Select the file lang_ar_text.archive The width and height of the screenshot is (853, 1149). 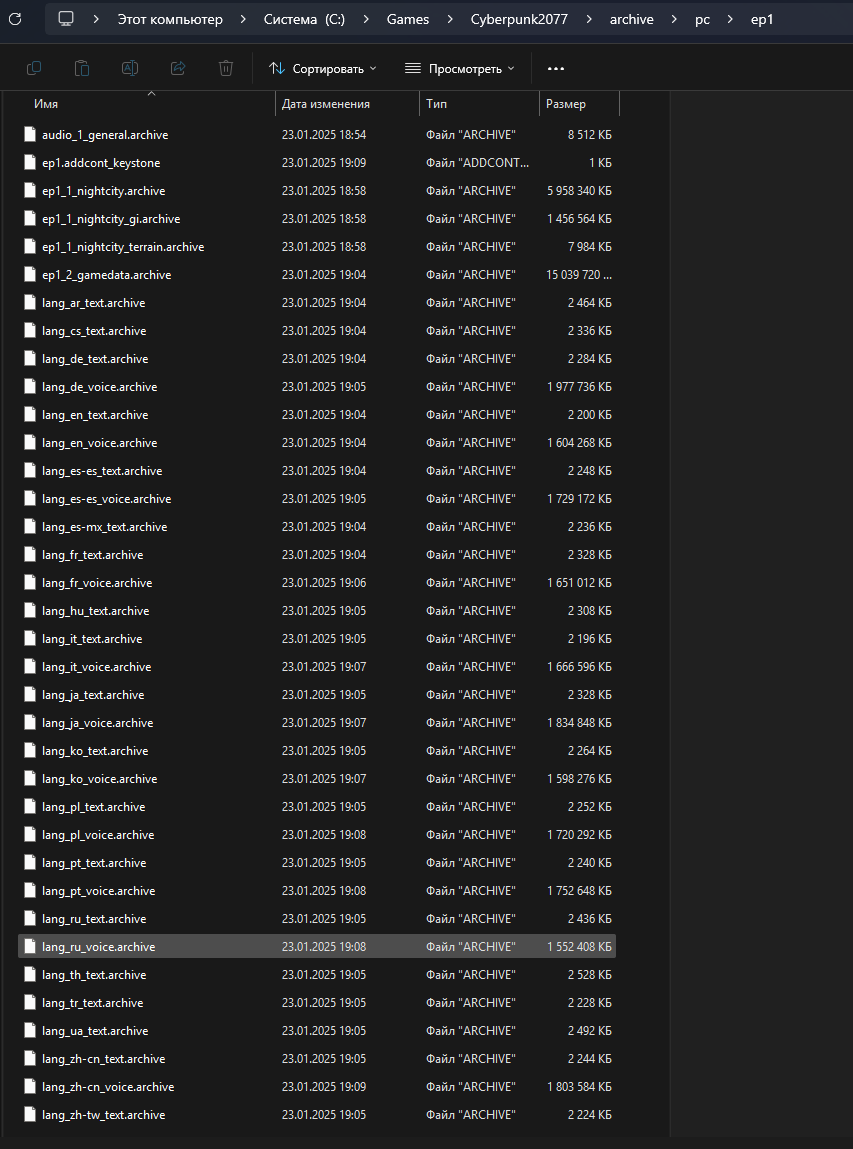(x=317, y=303)
